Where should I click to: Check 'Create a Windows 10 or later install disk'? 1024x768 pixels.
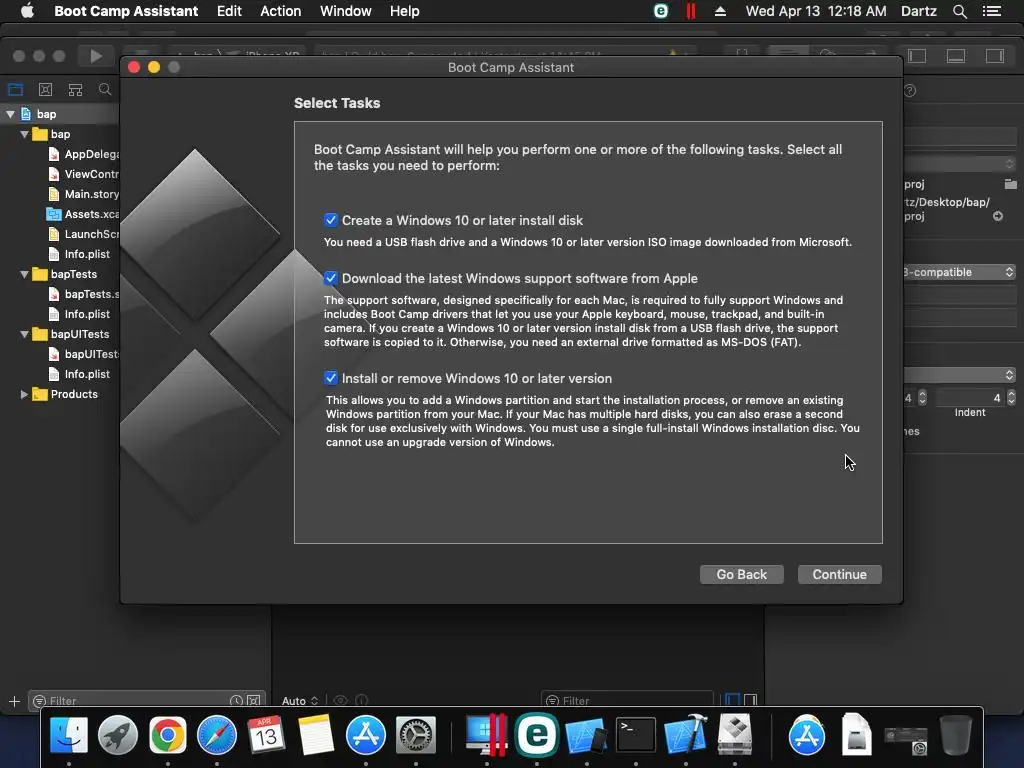330,220
